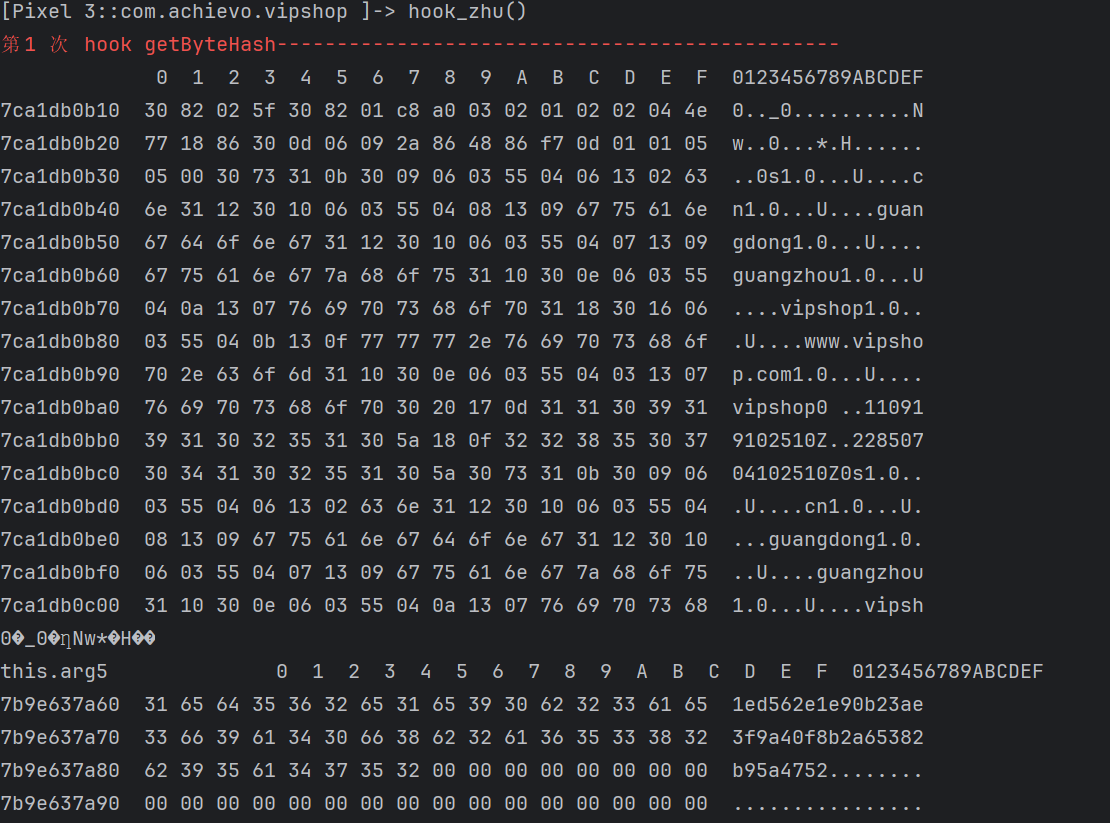The image size is (1110, 823).
Task: Click the hash string 1ed562e1e90b23ae
Action: click(x=827, y=705)
